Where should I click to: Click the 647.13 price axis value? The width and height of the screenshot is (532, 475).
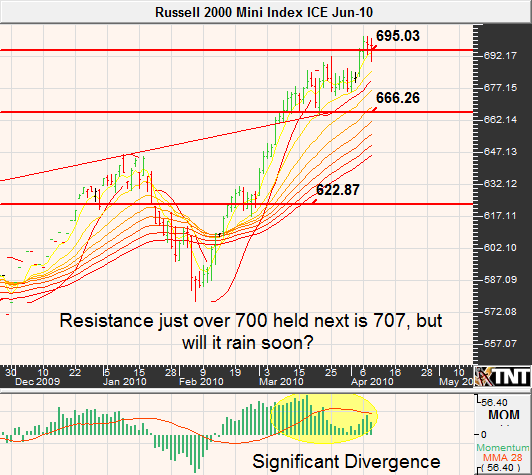click(500, 151)
